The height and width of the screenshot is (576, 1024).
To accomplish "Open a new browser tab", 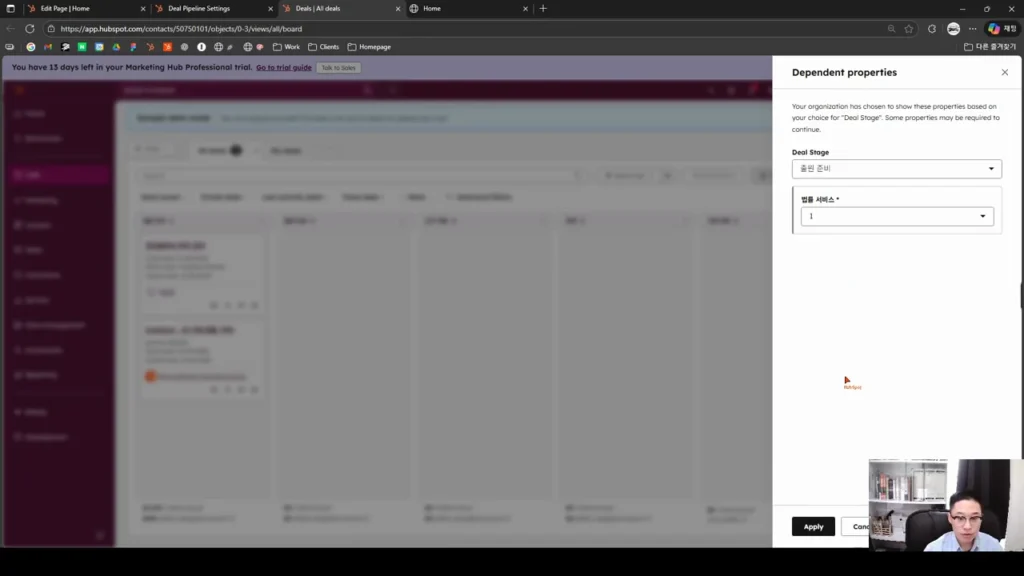I will coord(543,8).
